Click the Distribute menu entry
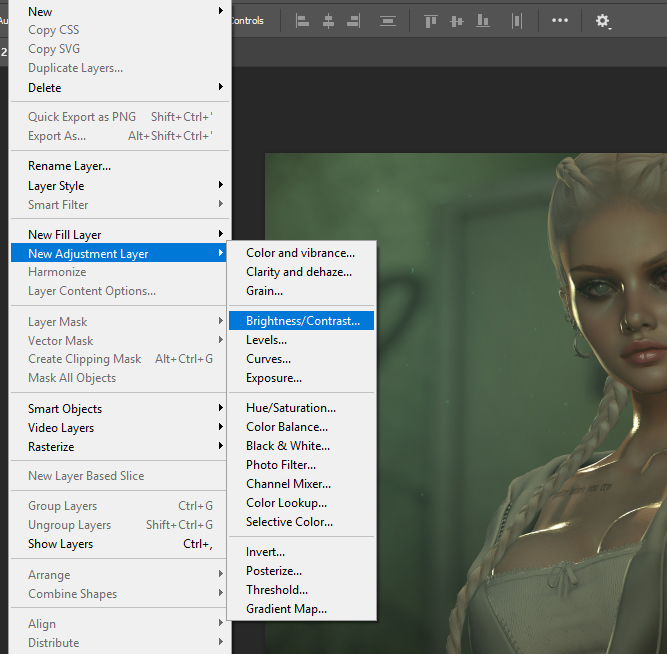The width and height of the screenshot is (667, 654). click(120, 643)
